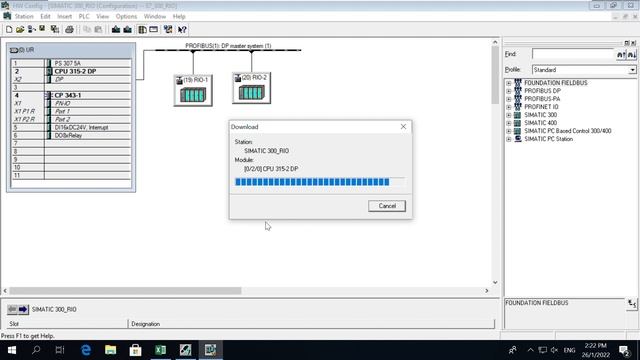640x360 pixels.
Task: Open the PLC menu
Action: (84, 17)
